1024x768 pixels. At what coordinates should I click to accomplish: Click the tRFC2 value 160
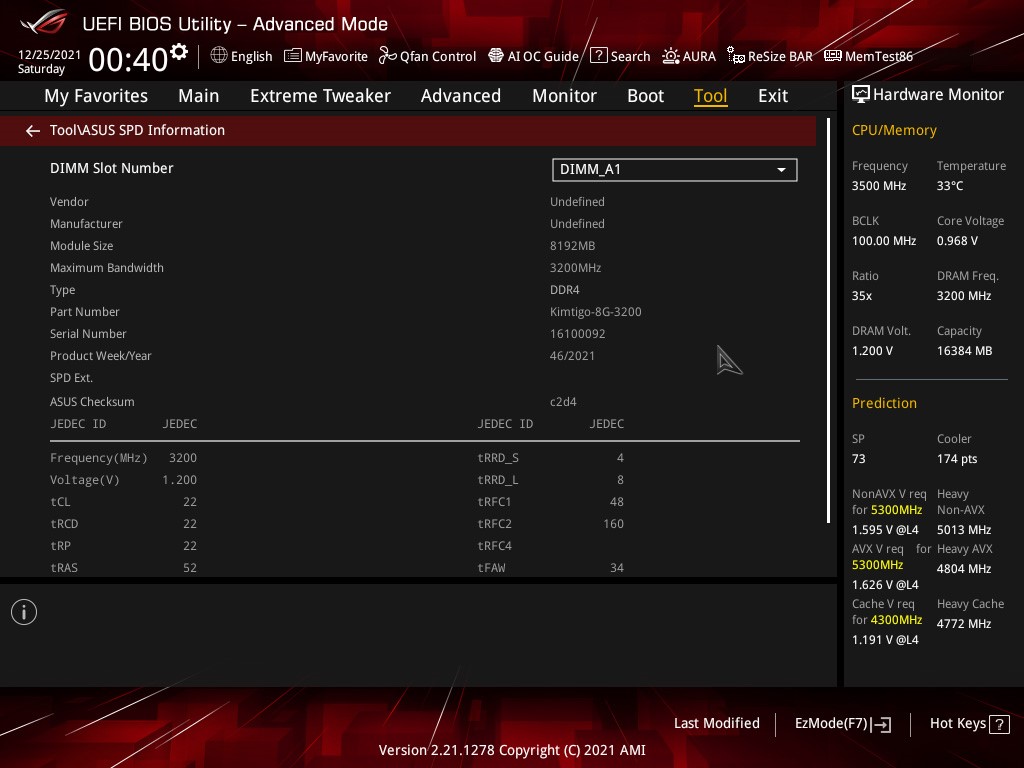(613, 524)
